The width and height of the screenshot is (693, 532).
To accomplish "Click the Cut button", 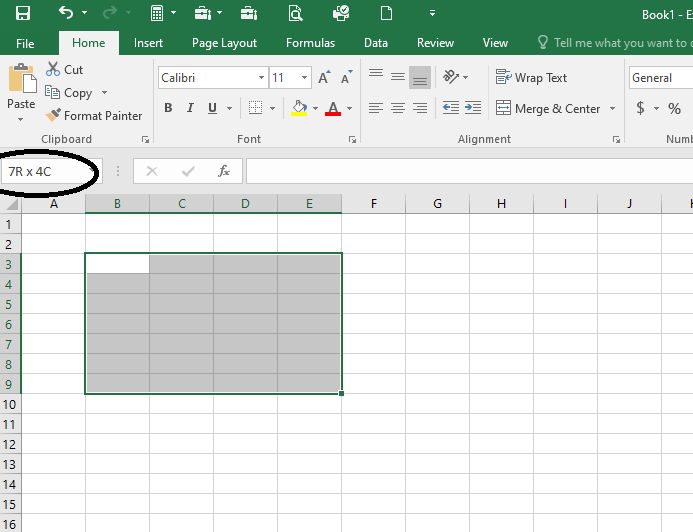I will coord(65,70).
